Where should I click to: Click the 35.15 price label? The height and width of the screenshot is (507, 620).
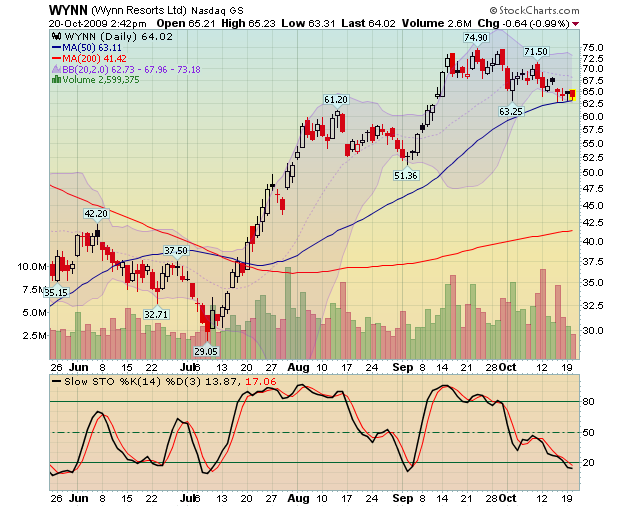click(56, 293)
